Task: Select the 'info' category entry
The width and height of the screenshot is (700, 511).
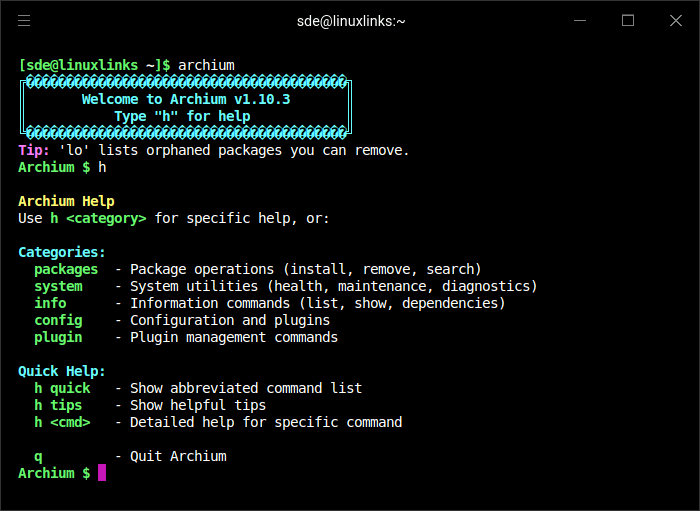Action: click(50, 303)
